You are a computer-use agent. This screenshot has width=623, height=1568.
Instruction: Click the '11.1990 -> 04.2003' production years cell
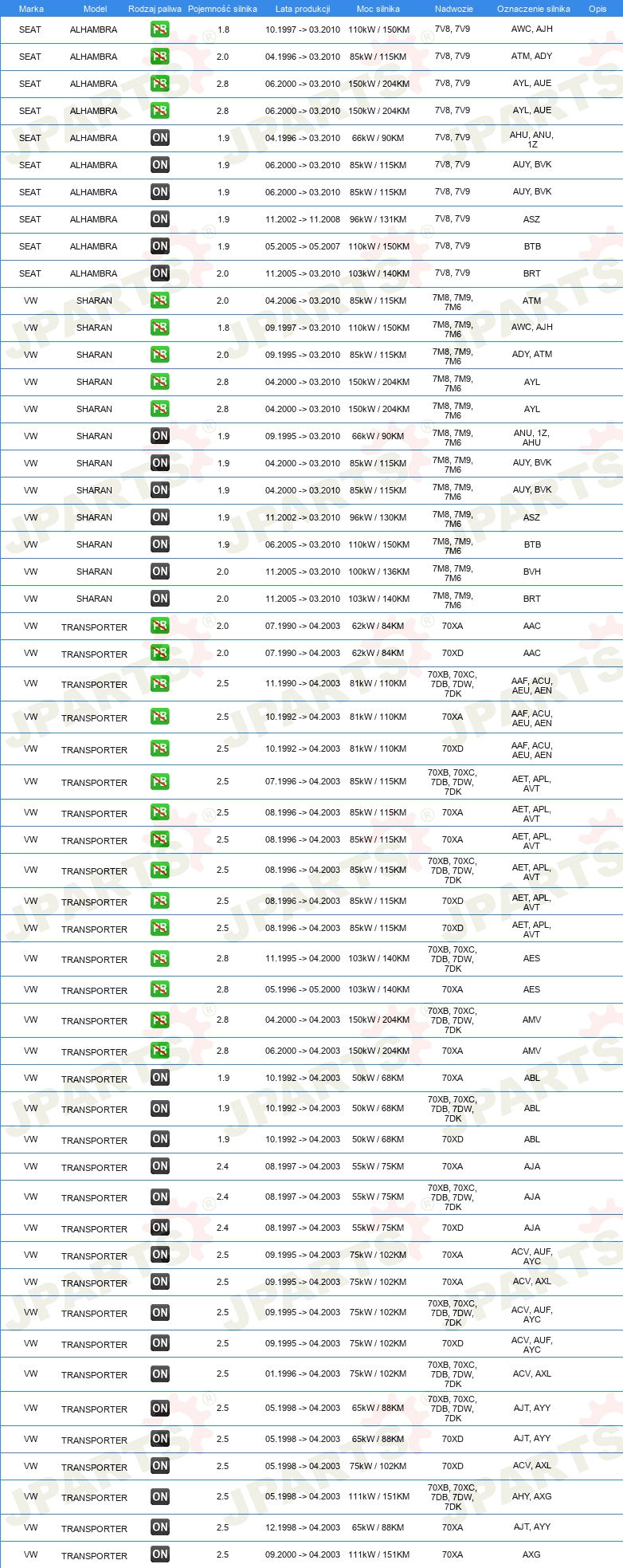[303, 683]
